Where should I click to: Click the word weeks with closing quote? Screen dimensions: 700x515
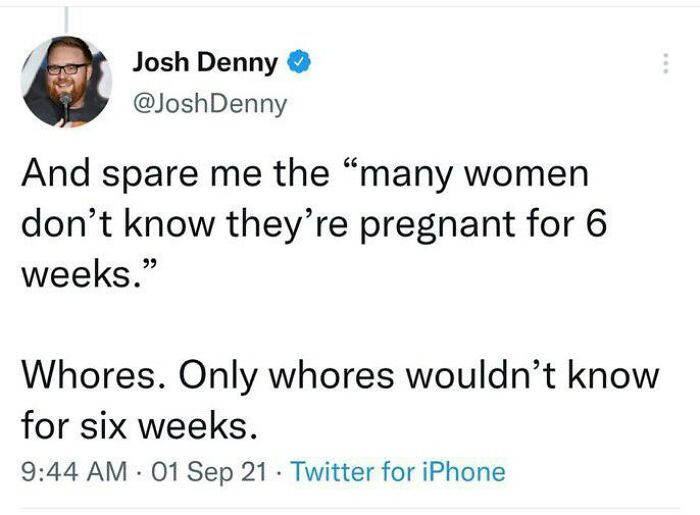[88, 274]
